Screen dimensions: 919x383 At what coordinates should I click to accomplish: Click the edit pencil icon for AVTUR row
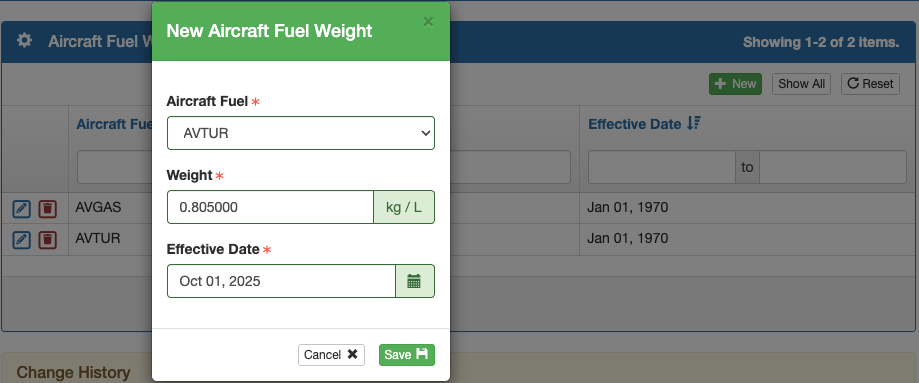click(x=21, y=239)
